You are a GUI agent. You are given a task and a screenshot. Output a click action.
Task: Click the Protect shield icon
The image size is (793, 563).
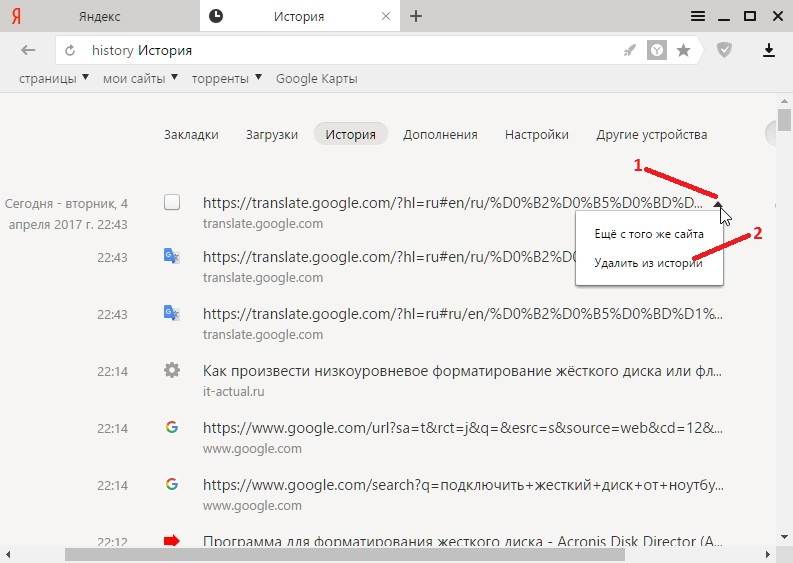tap(725, 50)
